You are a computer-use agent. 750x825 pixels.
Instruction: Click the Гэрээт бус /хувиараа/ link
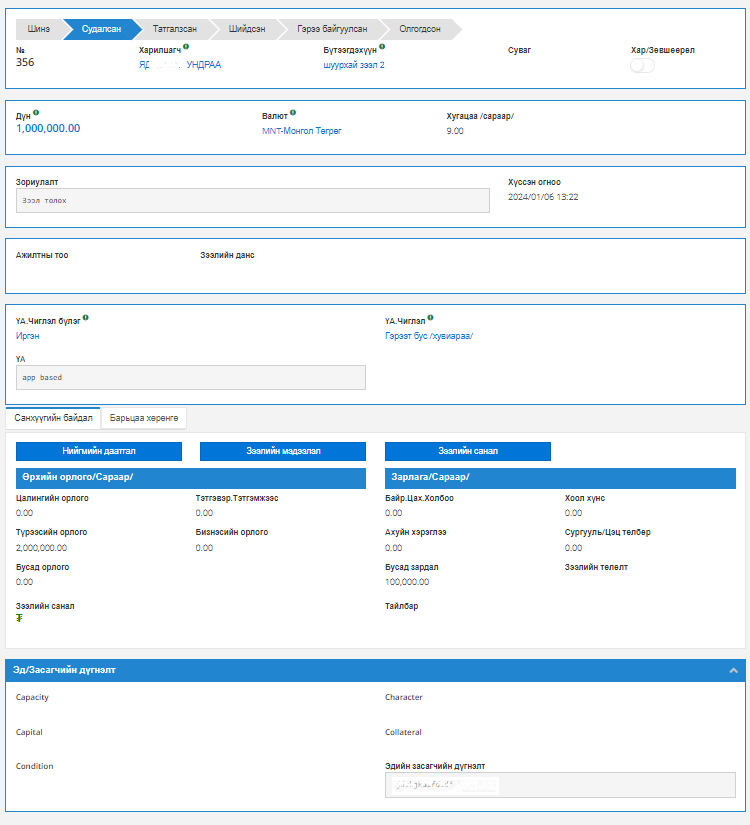(x=429, y=336)
